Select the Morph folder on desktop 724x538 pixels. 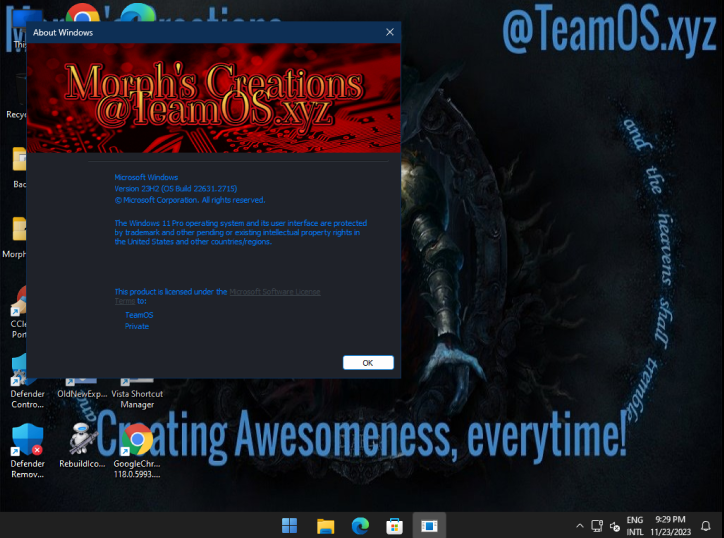click(x=15, y=237)
